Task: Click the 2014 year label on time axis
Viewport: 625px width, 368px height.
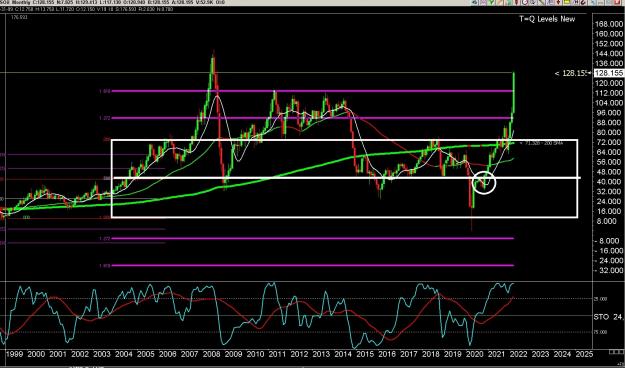Action: click(342, 354)
